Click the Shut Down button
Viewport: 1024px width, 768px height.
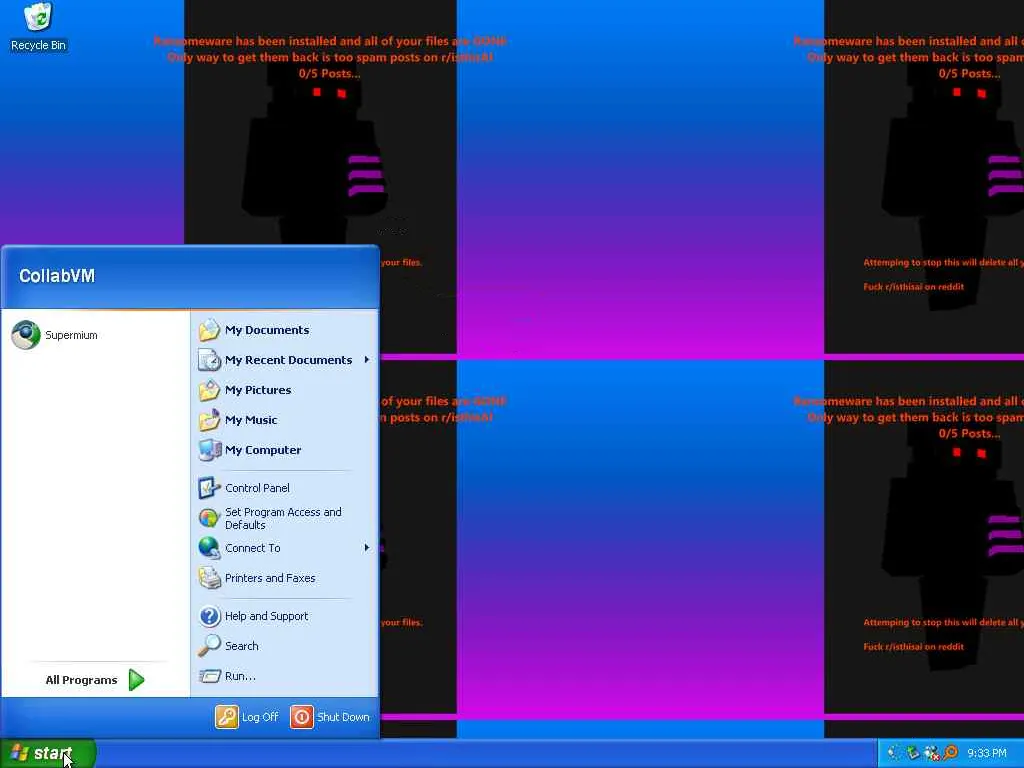pos(330,717)
